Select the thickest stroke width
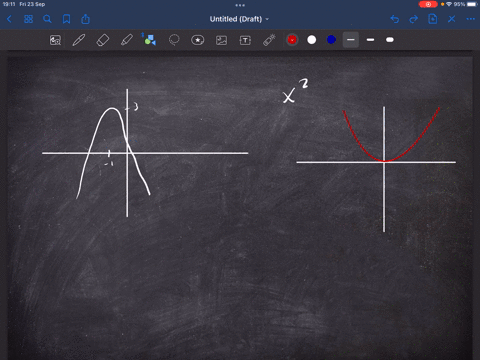Screen dimensions: 480x360 click(390, 40)
